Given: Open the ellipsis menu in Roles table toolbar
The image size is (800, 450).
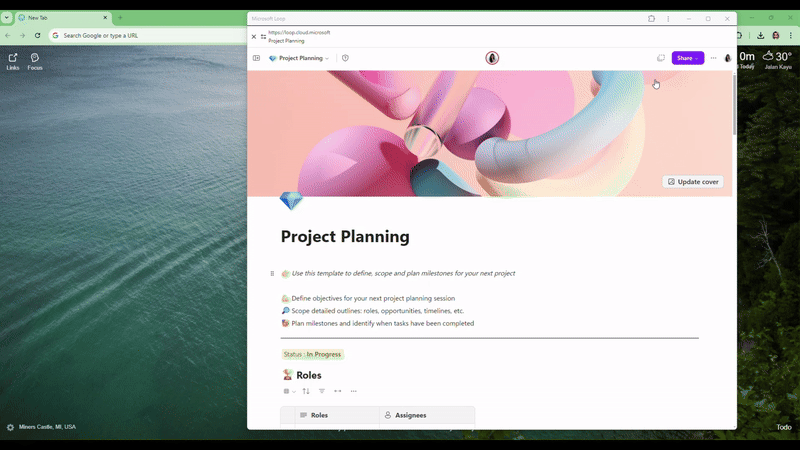Looking at the screenshot, I should pyautogui.click(x=353, y=391).
